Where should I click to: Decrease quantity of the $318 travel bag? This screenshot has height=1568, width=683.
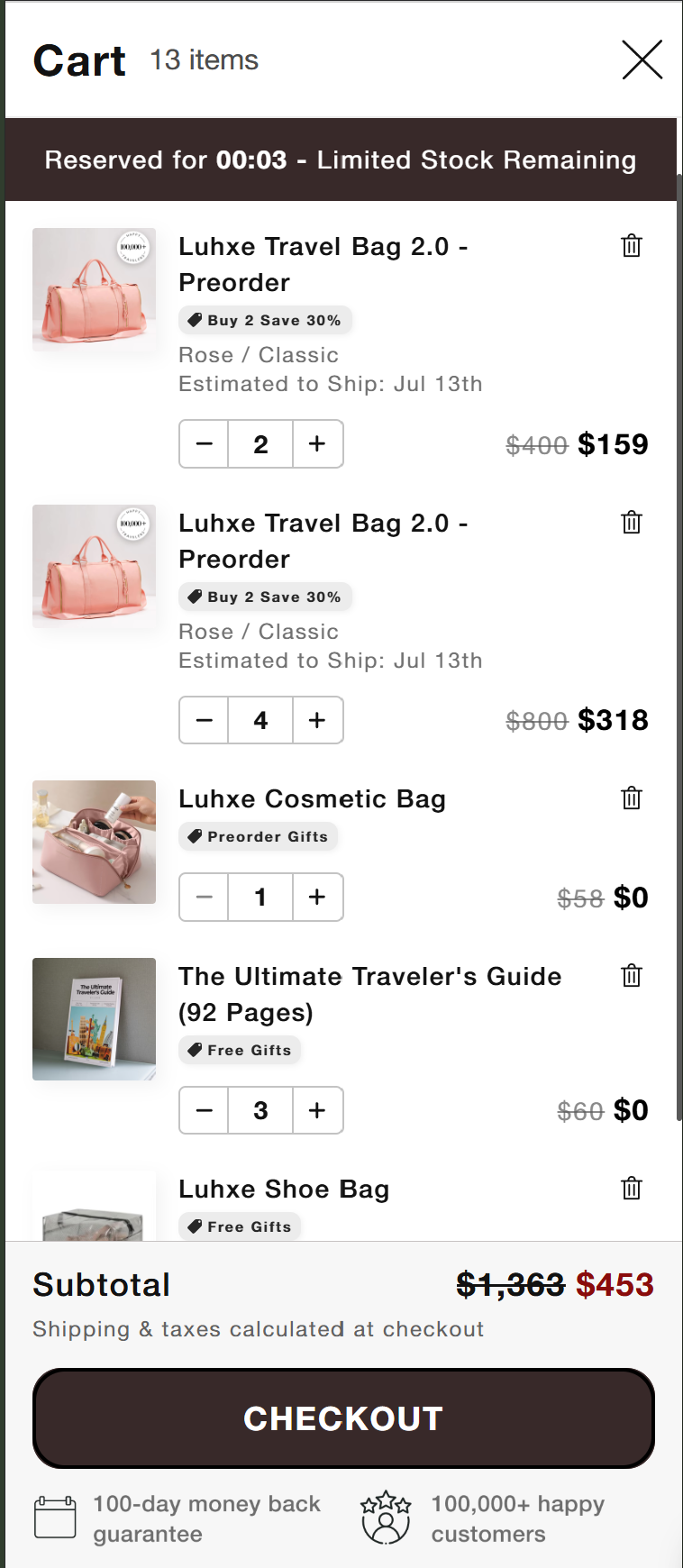tap(205, 720)
